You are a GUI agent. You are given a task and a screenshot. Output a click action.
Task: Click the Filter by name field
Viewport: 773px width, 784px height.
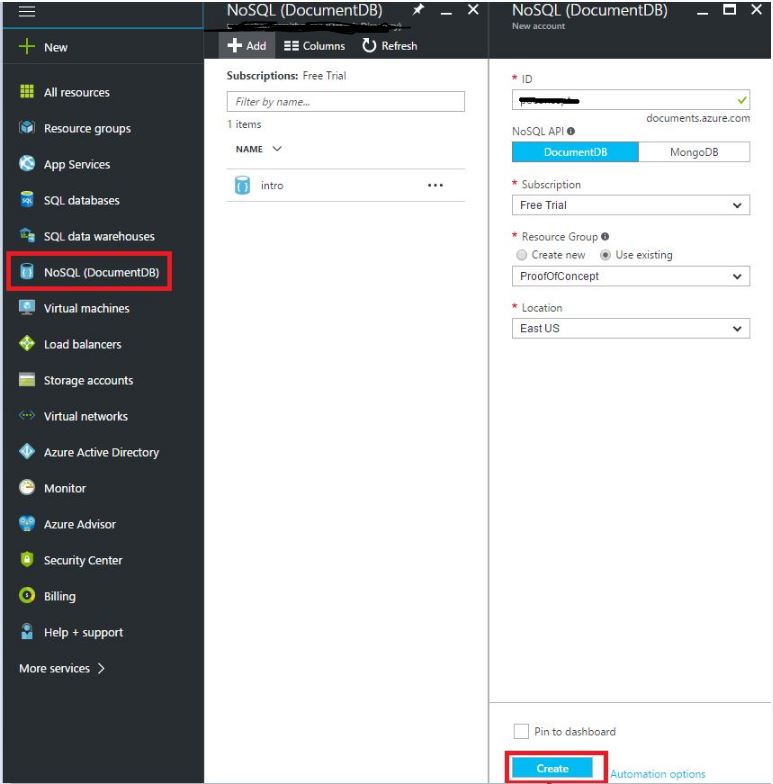coord(346,102)
